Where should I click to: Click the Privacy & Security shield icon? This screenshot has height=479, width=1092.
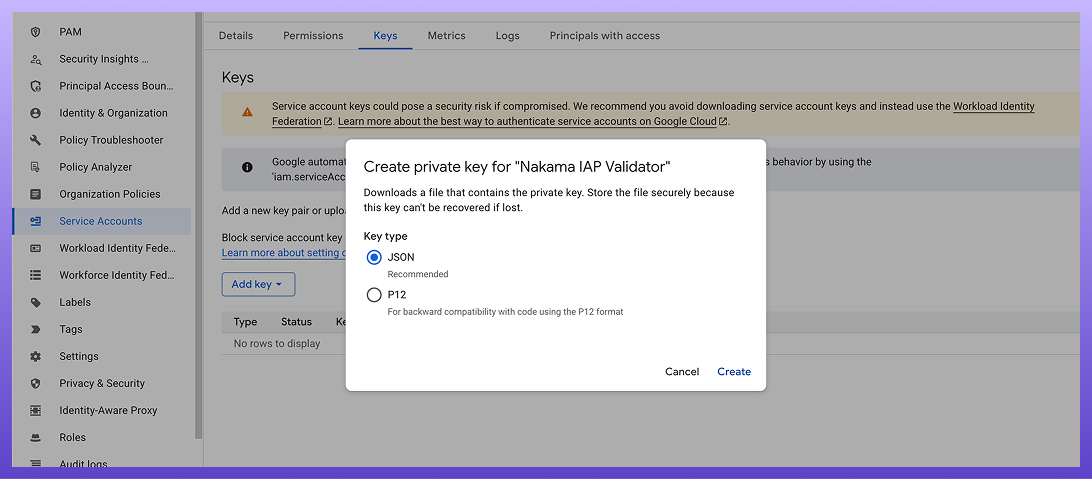[36, 384]
